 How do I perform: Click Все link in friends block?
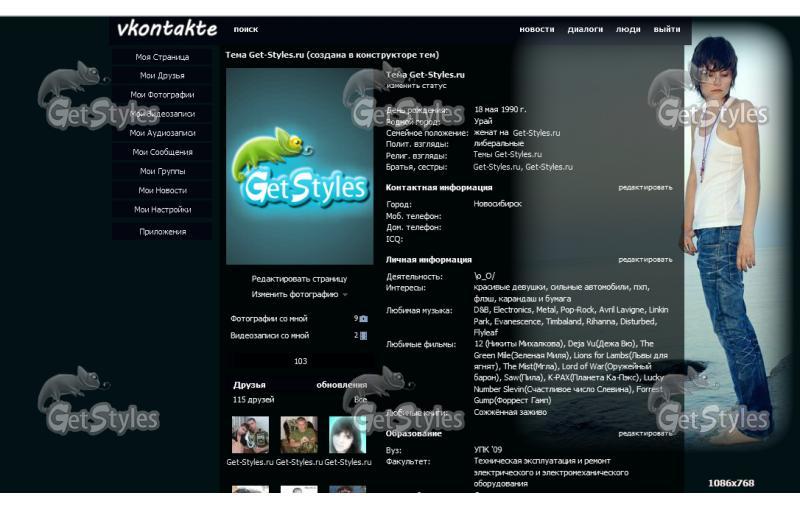pyautogui.click(x=361, y=399)
